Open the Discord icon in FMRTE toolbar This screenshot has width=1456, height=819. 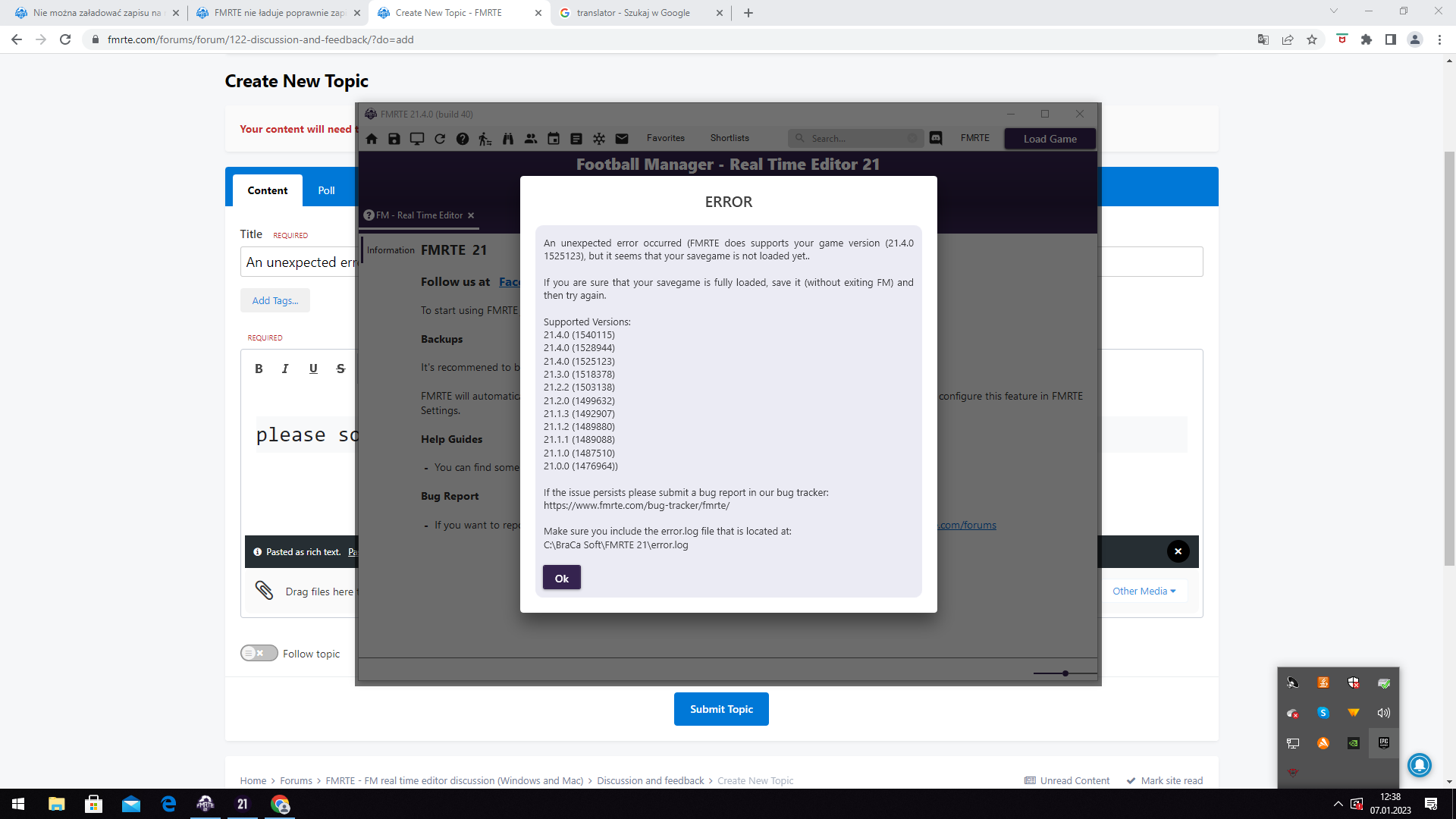(x=936, y=138)
